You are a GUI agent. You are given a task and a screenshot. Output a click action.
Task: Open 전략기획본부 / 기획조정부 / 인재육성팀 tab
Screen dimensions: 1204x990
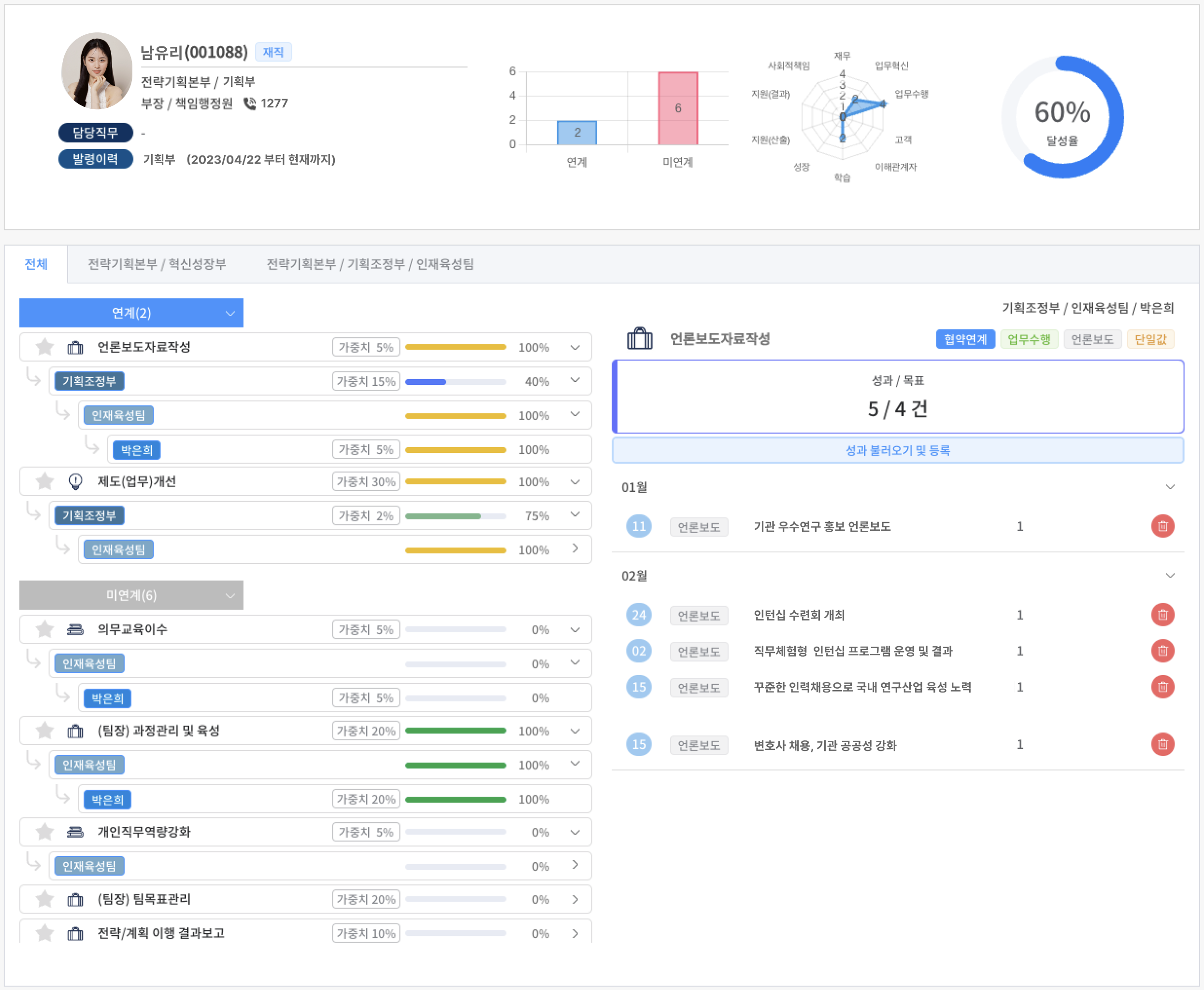click(370, 264)
